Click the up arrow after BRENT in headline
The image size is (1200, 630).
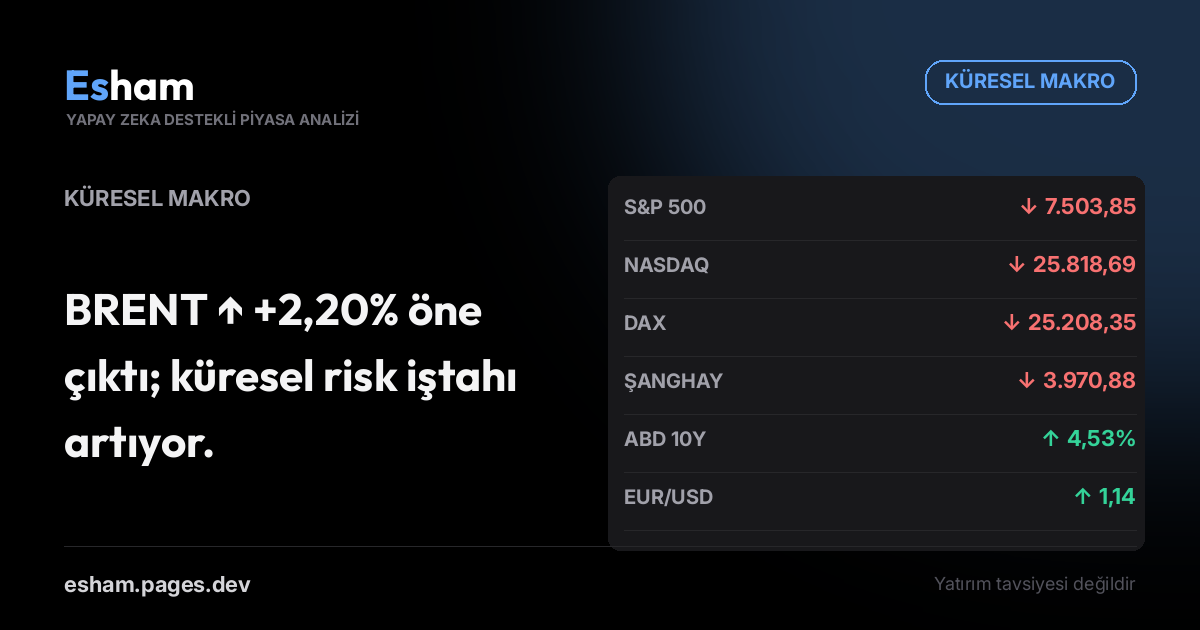tap(229, 313)
